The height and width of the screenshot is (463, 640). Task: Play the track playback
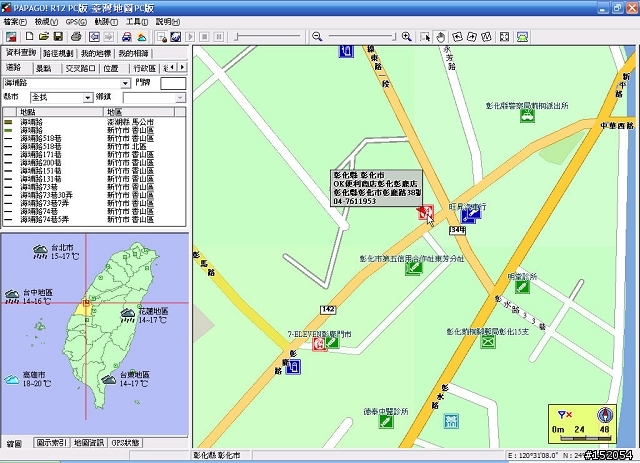click(x=190, y=37)
